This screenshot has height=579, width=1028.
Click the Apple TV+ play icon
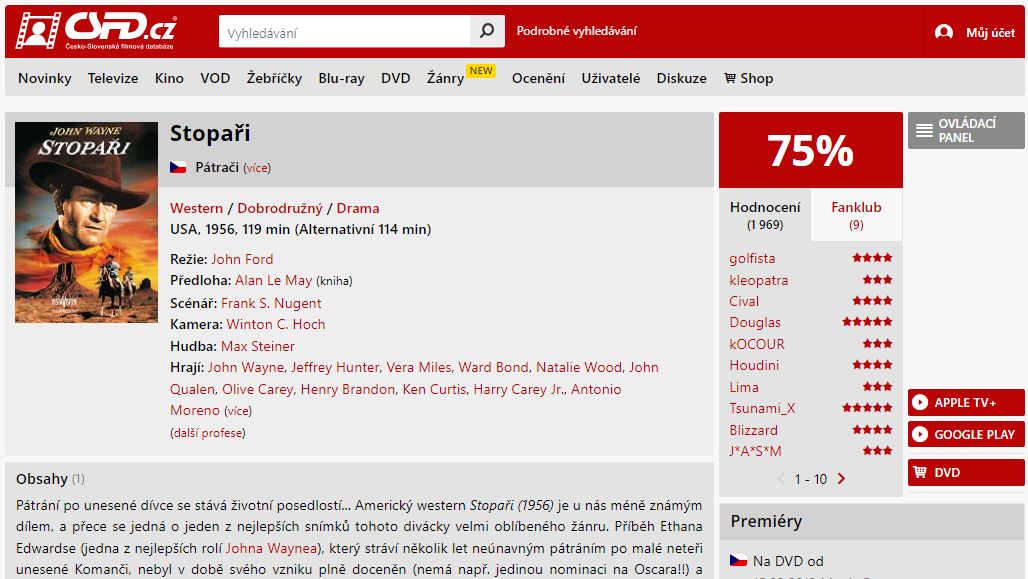coord(920,403)
